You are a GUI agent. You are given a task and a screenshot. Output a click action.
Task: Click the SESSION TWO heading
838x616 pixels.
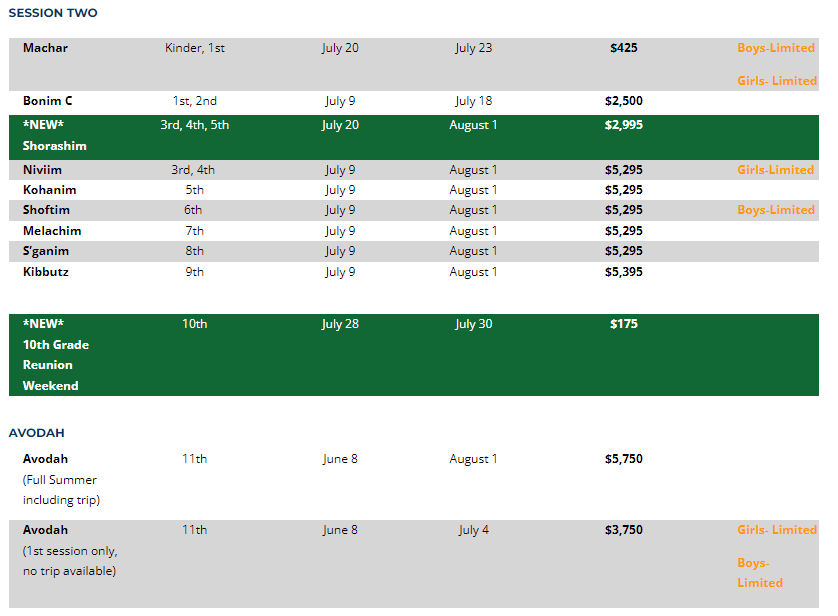(53, 13)
